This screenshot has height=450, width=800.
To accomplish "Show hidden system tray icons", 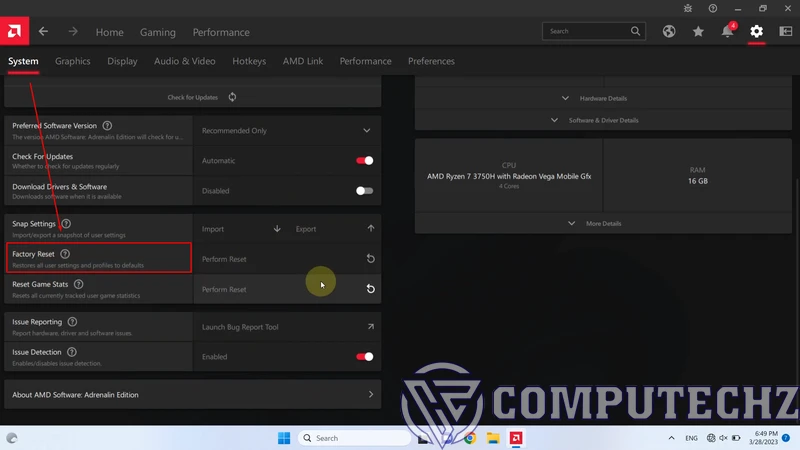I will tap(671, 438).
